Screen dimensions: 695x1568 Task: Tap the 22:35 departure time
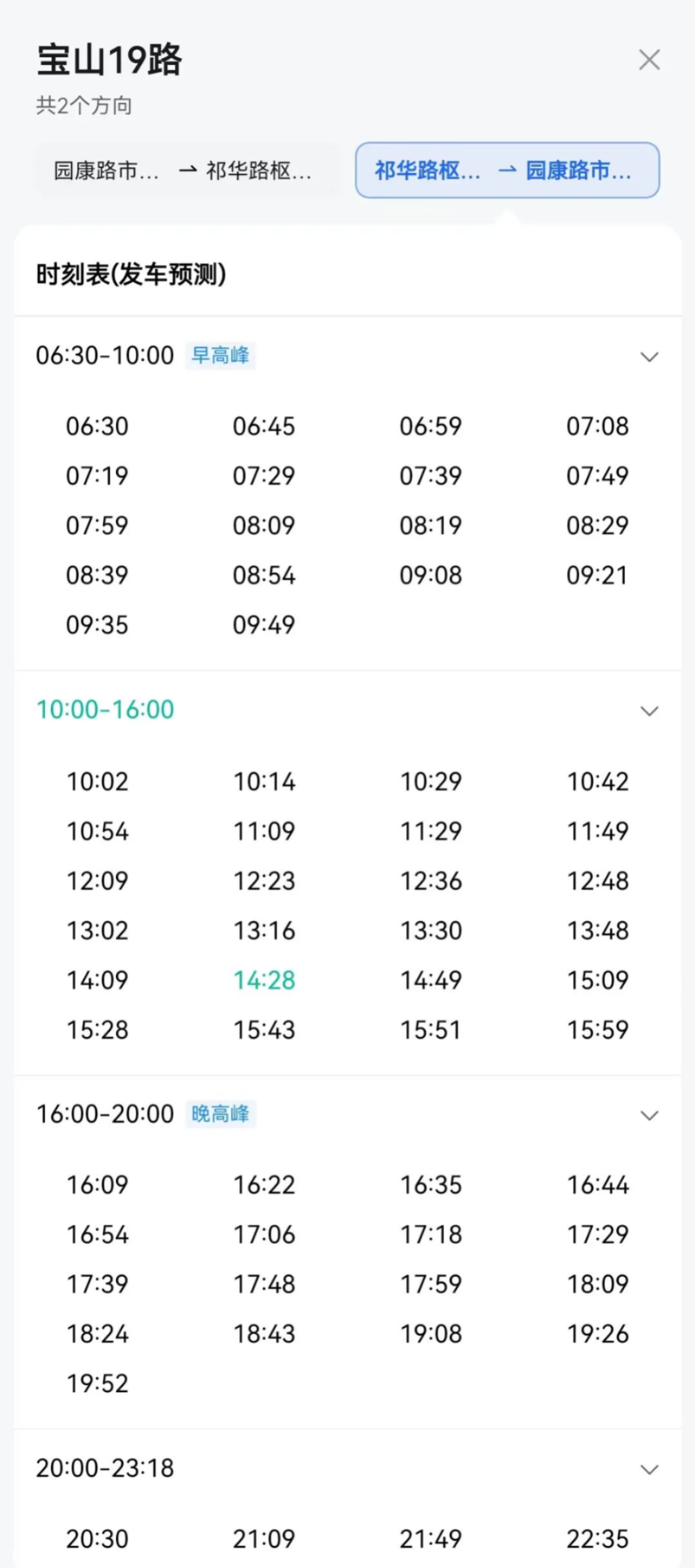tap(597, 1539)
